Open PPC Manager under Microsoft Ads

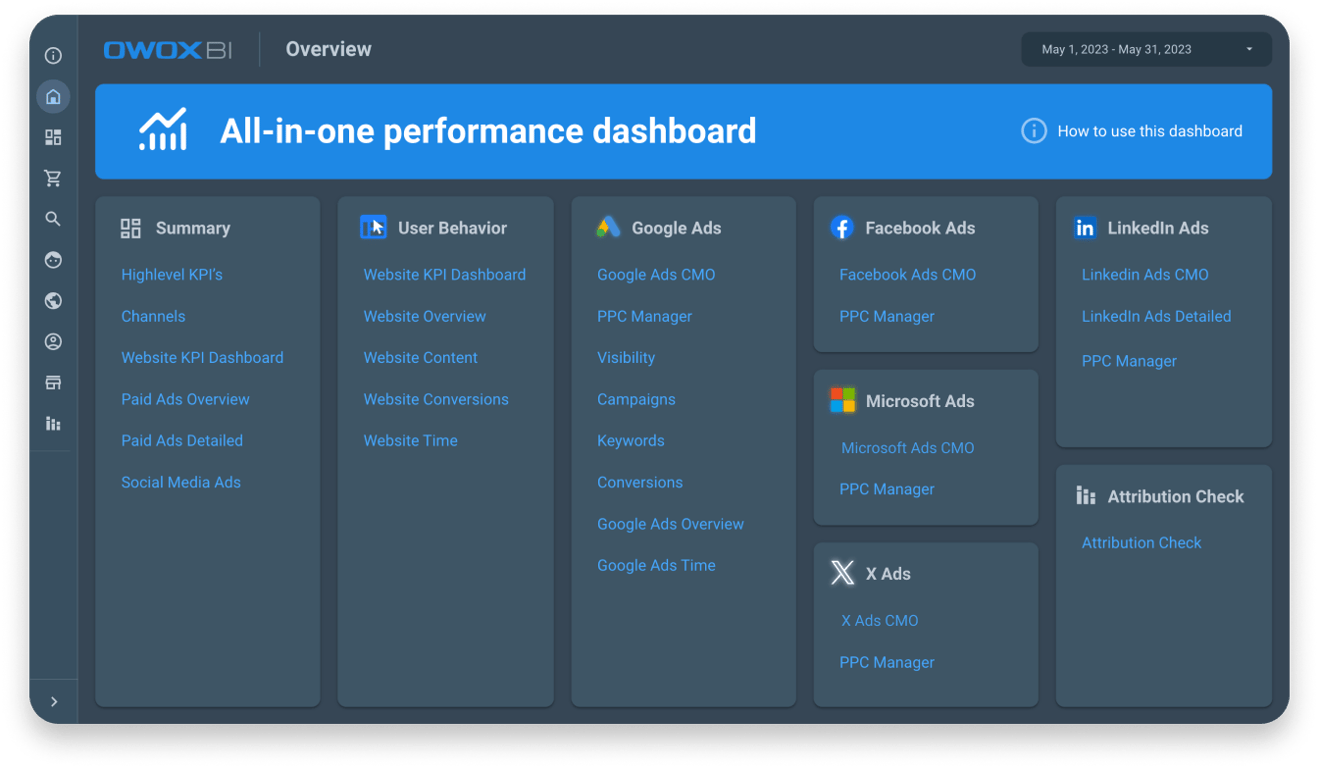point(887,489)
